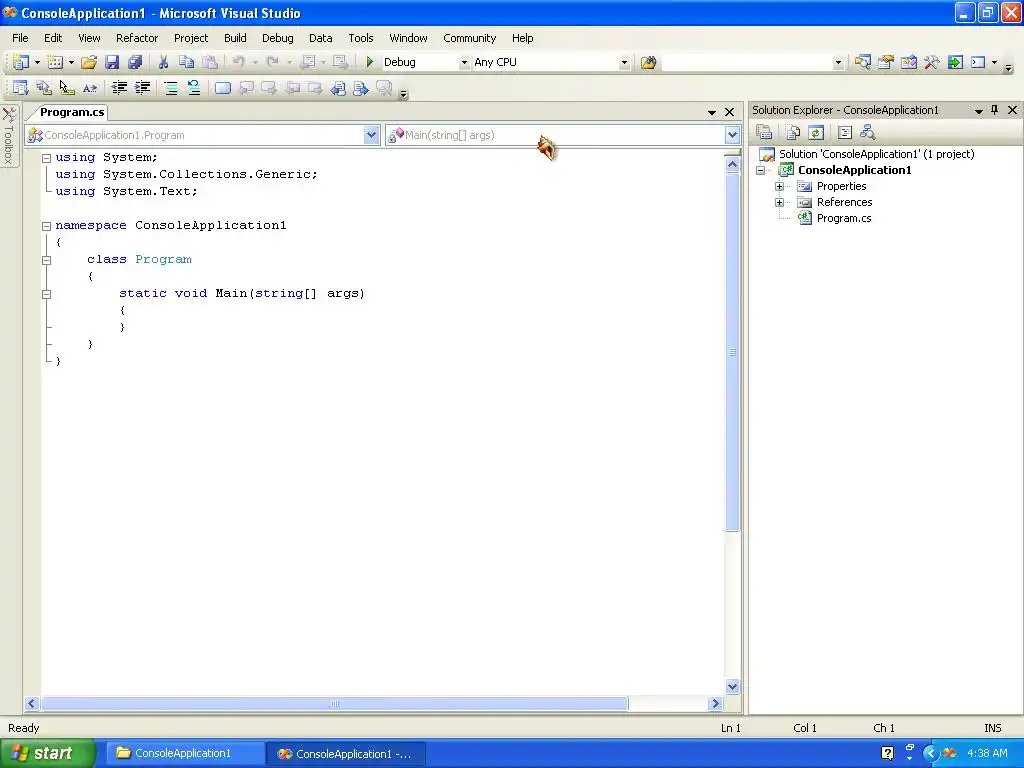Toggle Auto Hide pin on Solution Explorer
Image resolution: width=1024 pixels, height=768 pixels.
click(995, 110)
